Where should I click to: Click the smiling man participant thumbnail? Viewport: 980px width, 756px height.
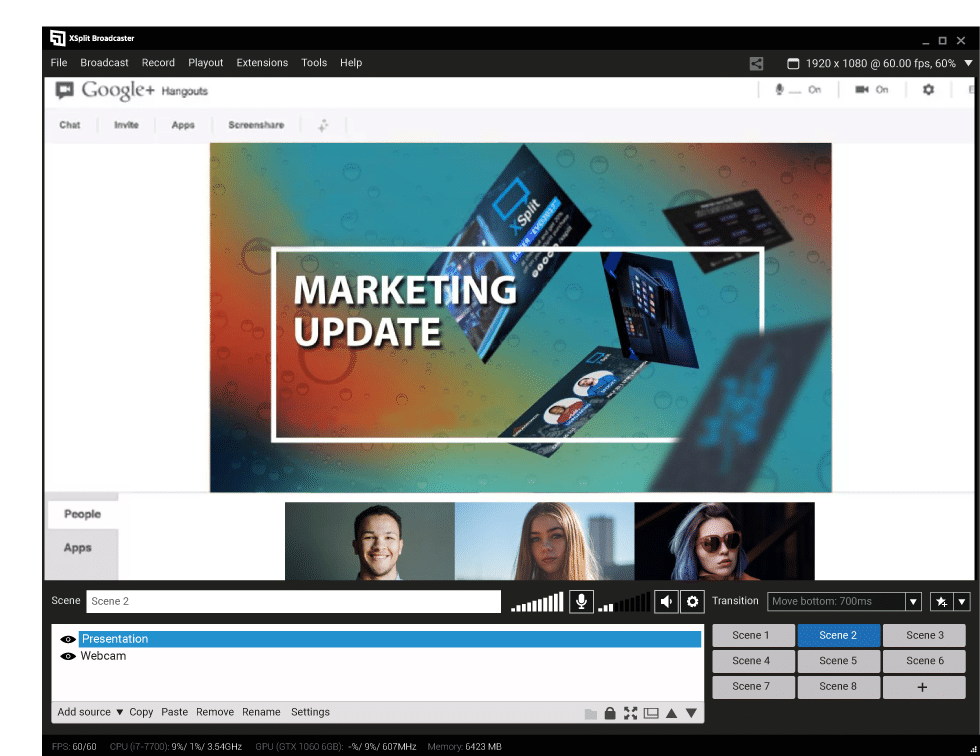point(370,541)
